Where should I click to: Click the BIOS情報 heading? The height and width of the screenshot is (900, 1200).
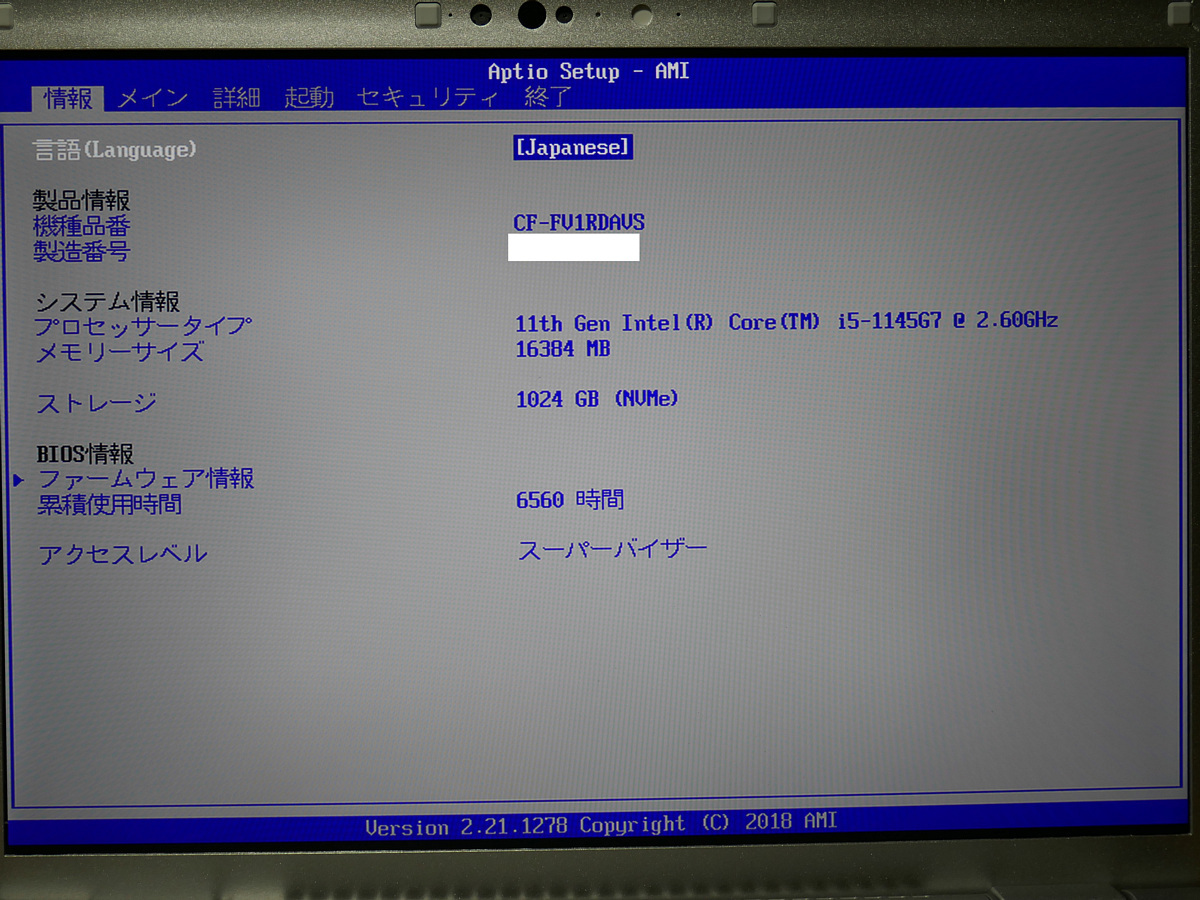pyautogui.click(x=85, y=455)
